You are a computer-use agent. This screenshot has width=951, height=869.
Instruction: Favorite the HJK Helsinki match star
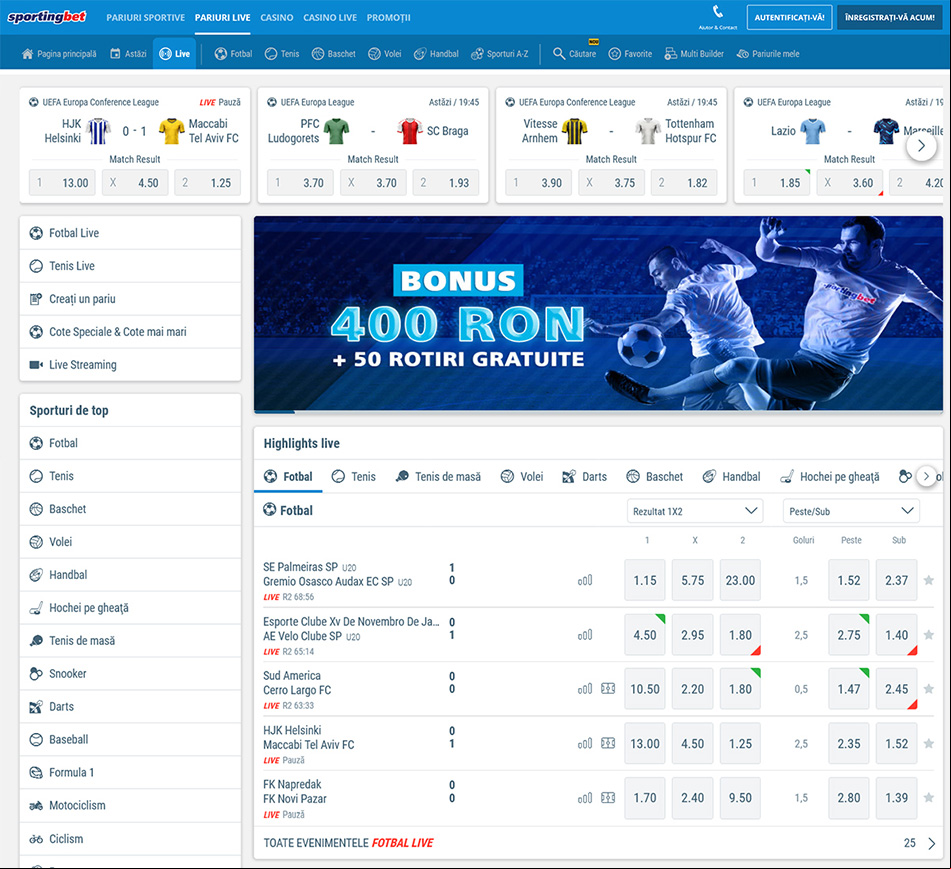[929, 743]
